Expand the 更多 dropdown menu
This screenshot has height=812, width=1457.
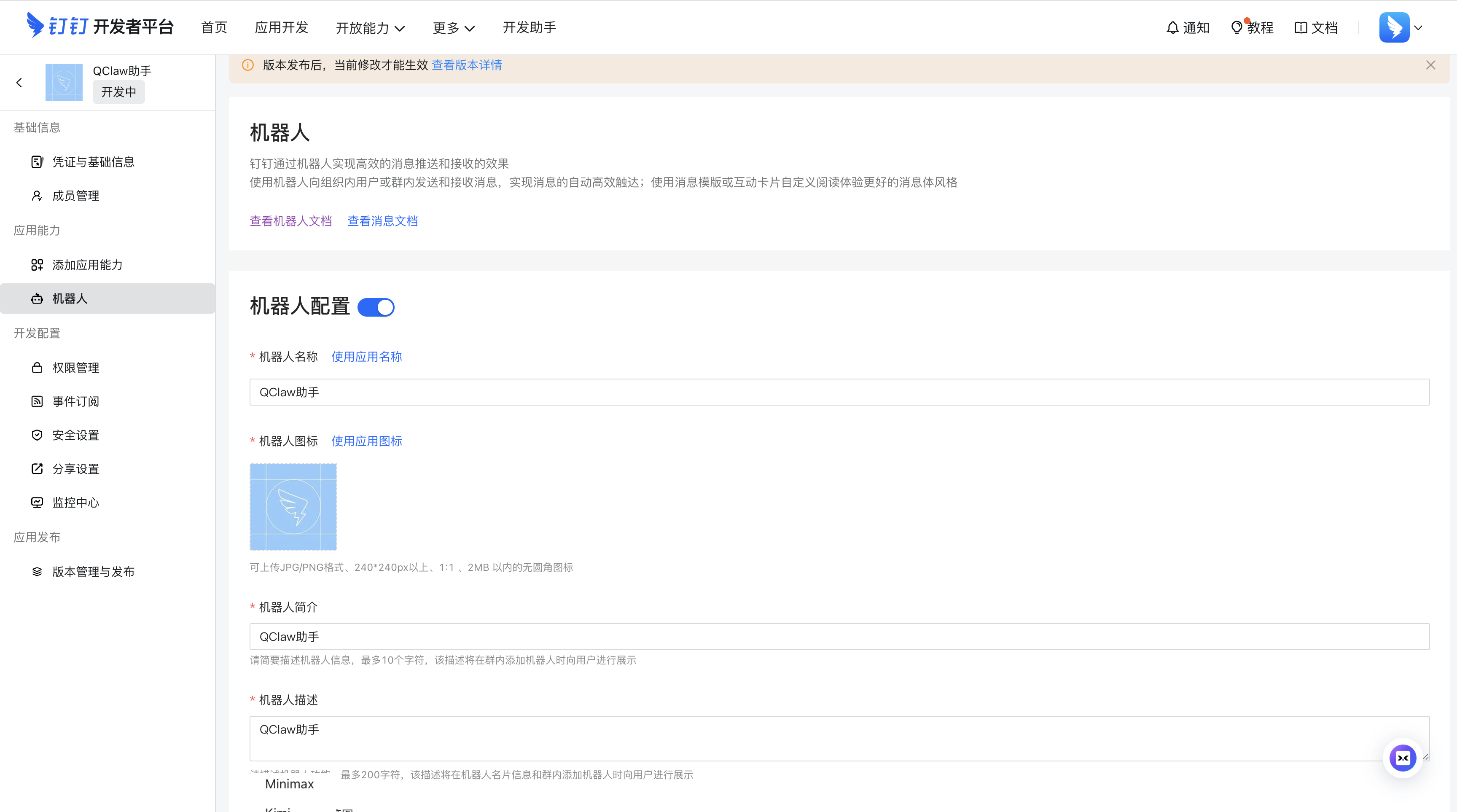point(454,28)
